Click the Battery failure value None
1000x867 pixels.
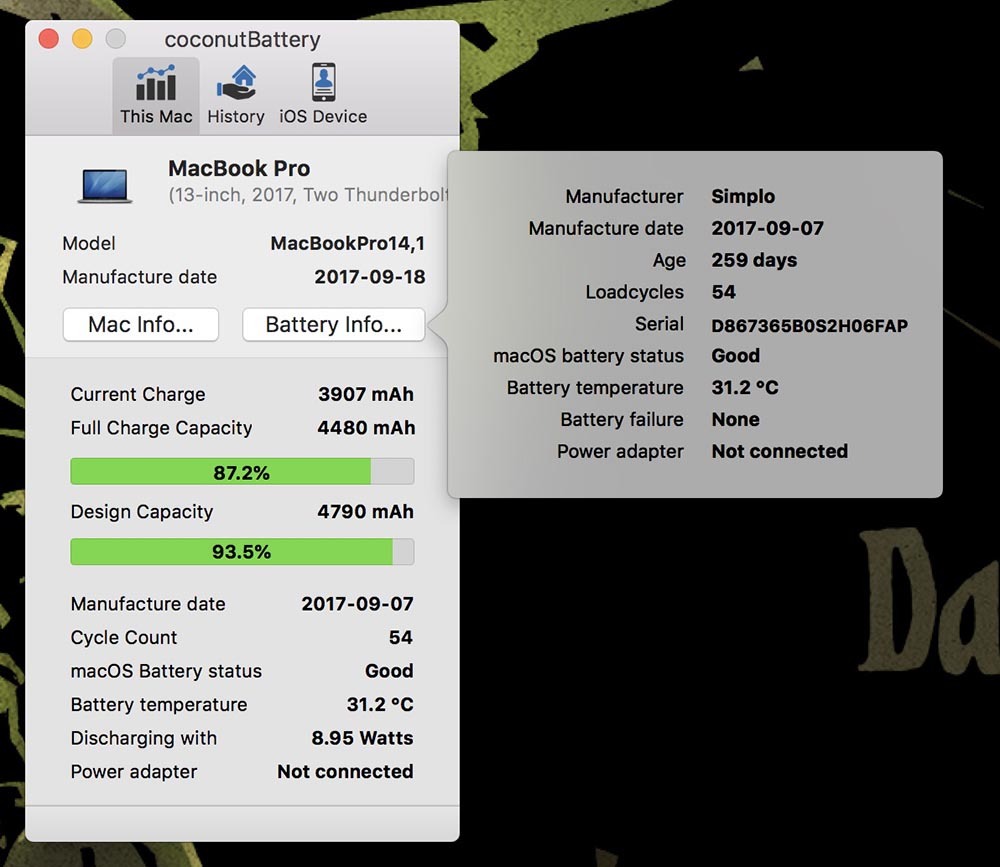[x=735, y=419]
